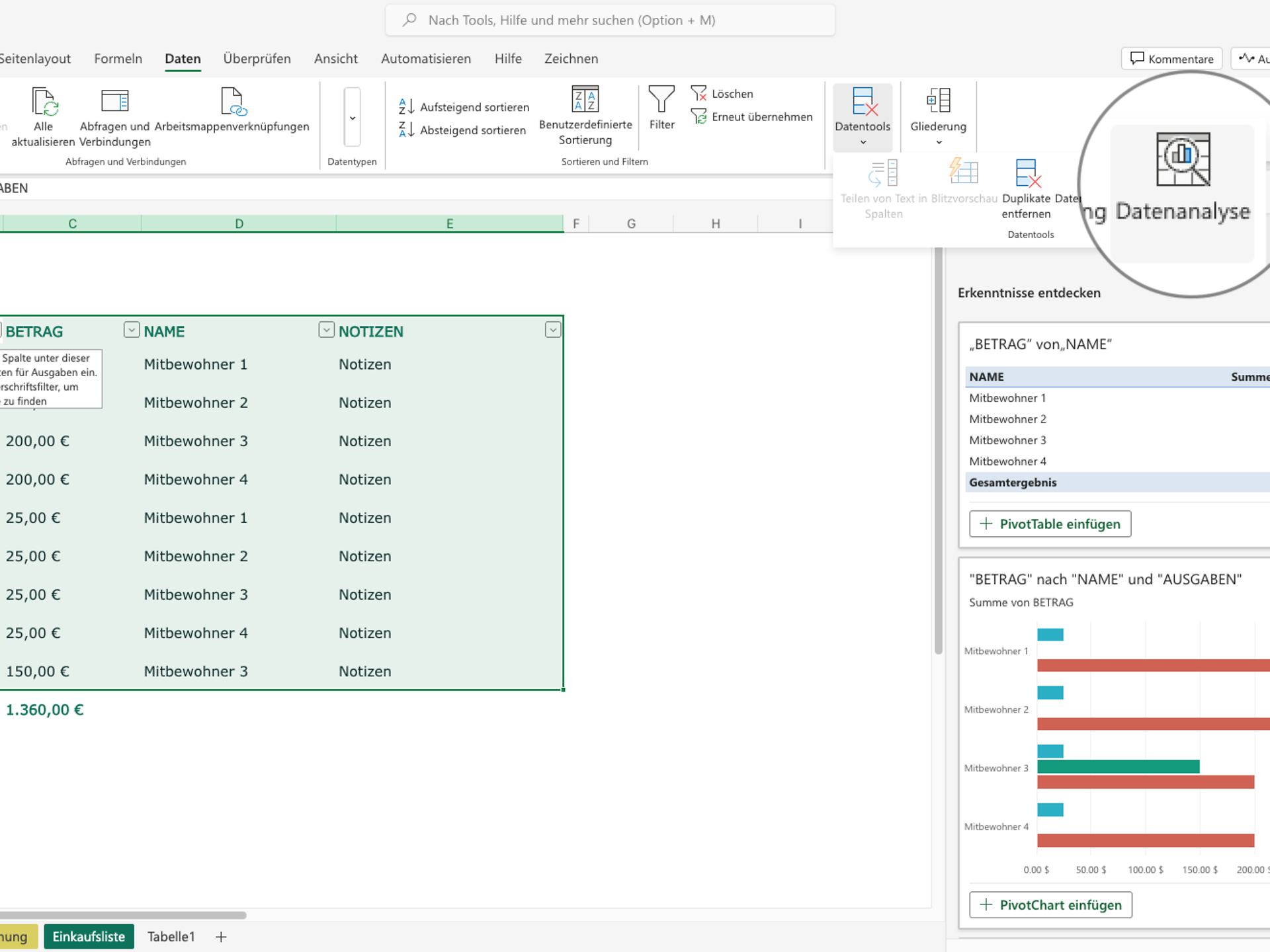Expand the Datentypen gallery arrow

pyautogui.click(x=353, y=118)
